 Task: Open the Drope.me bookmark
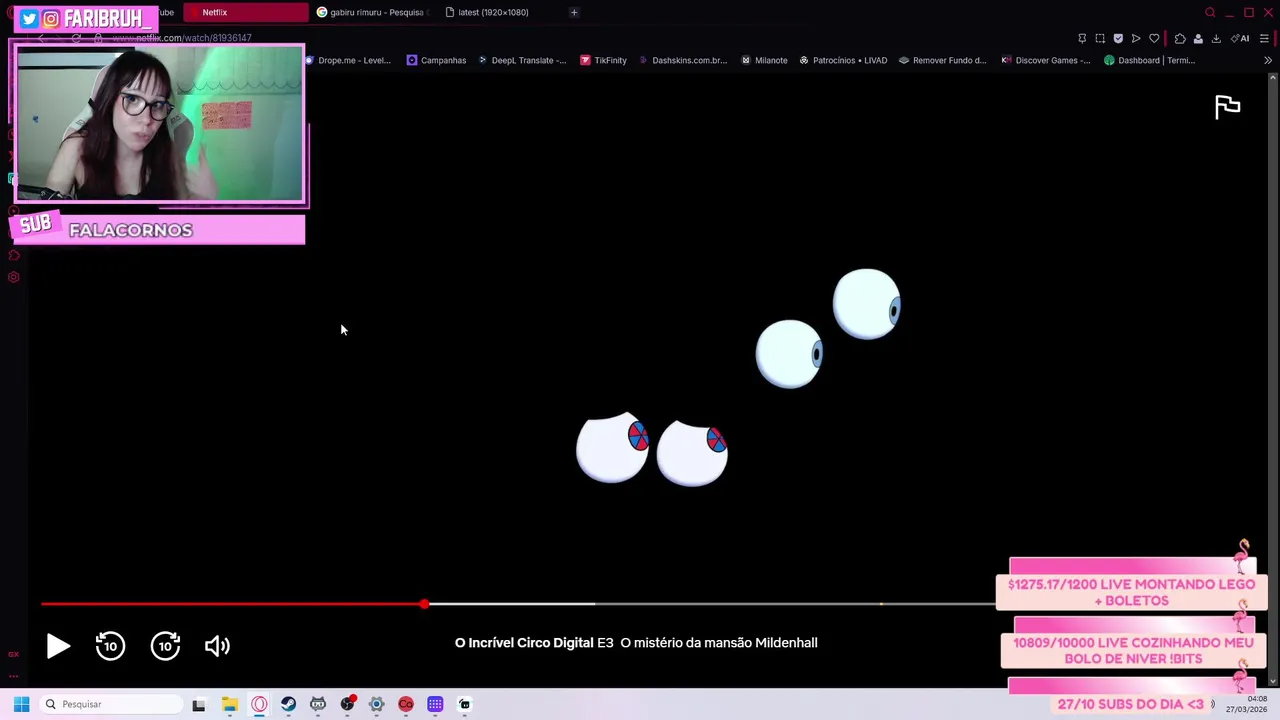(x=347, y=60)
